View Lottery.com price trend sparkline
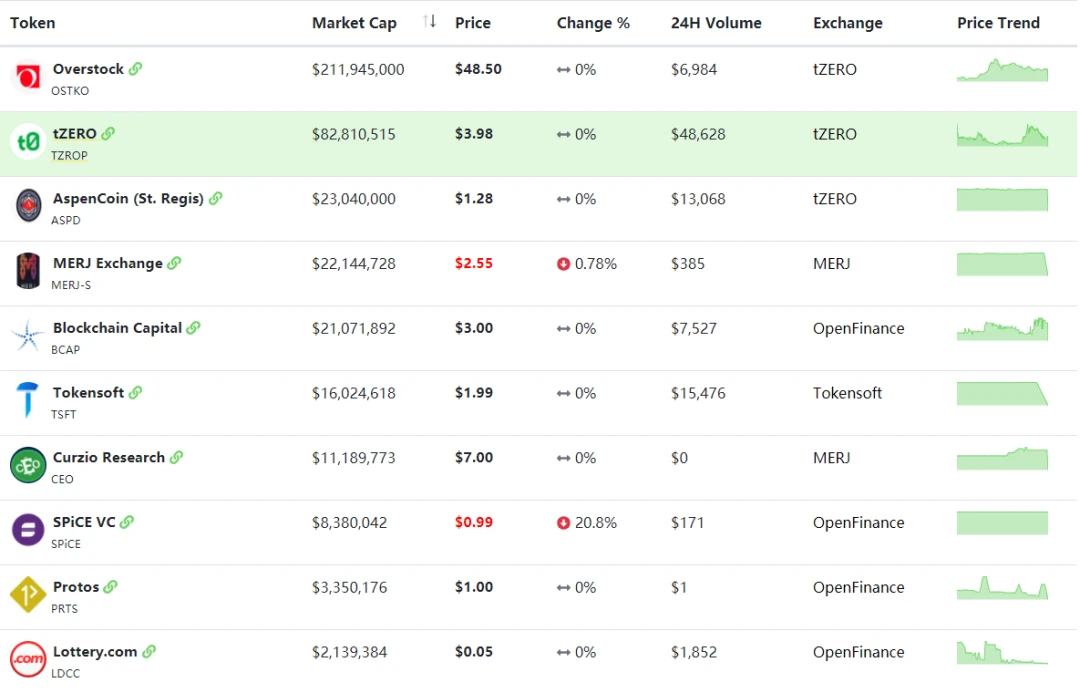 (x=1002, y=652)
